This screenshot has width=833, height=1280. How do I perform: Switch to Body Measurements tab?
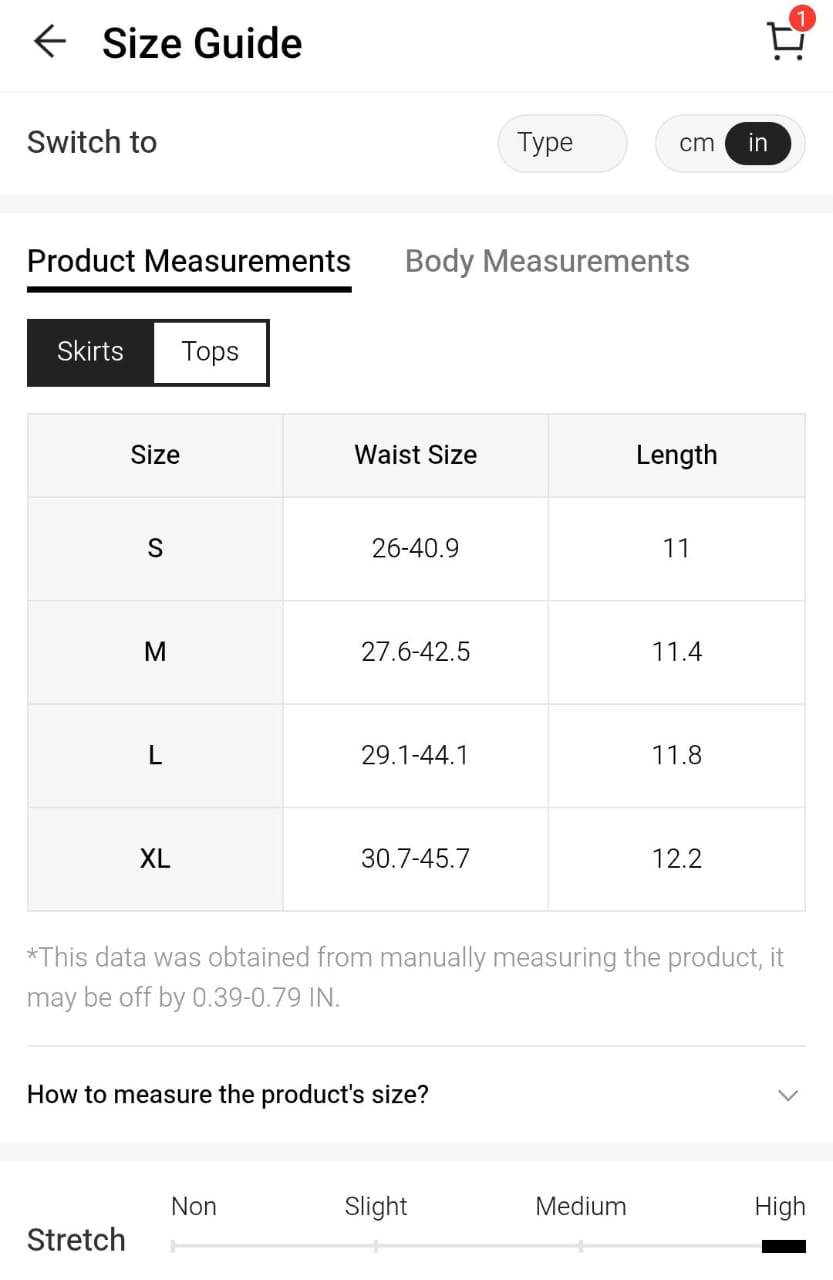(x=547, y=262)
